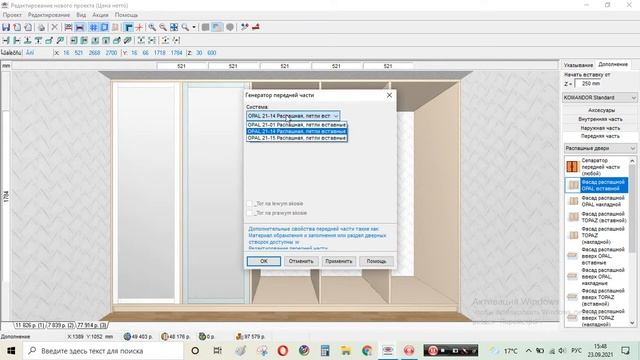The image size is (640, 360).
Task: Open the Распашные двери dropdown
Action: coord(600,148)
